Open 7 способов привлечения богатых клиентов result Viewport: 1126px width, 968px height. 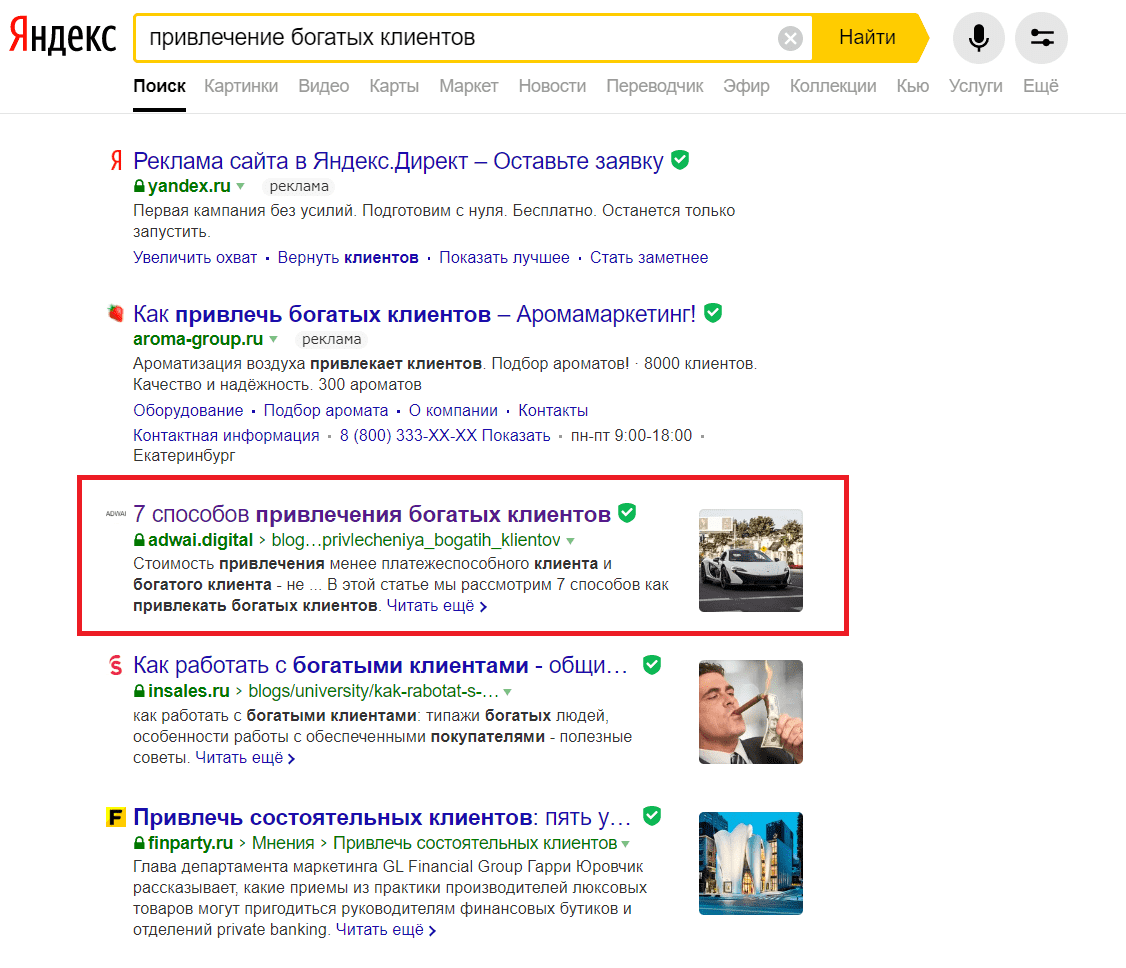[x=372, y=514]
